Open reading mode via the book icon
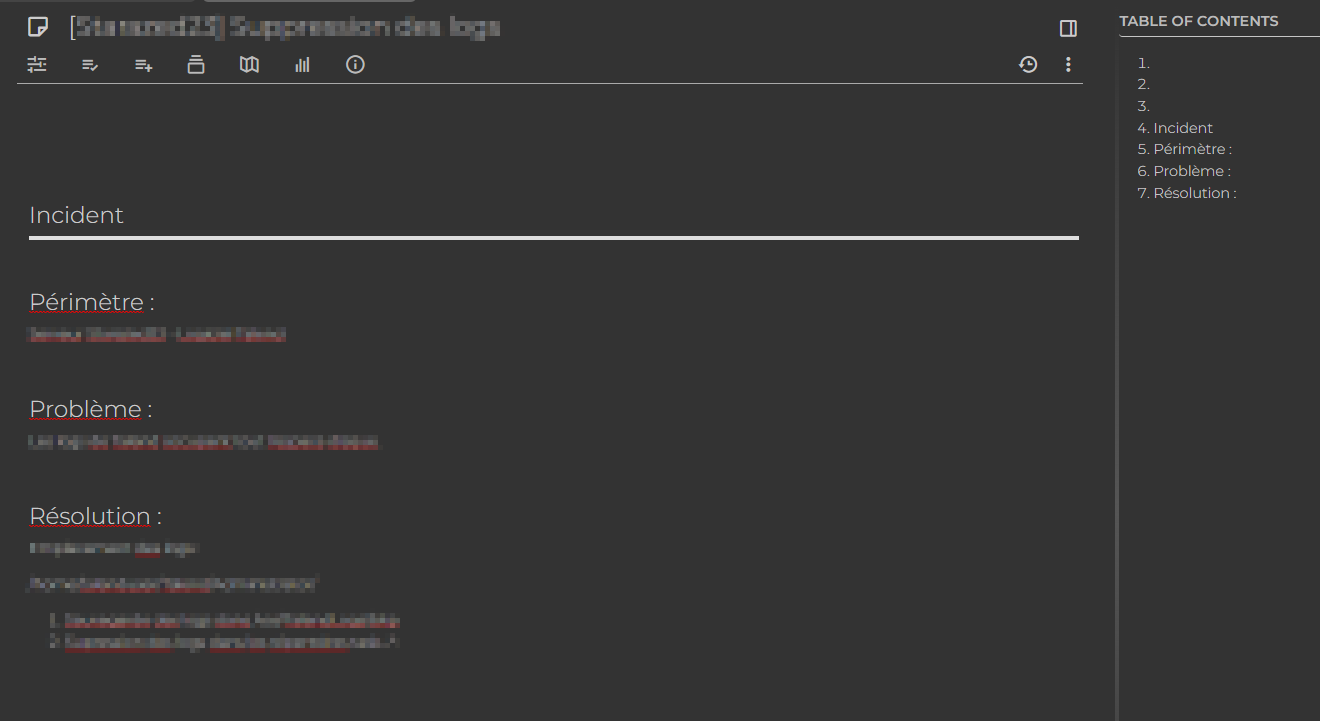 [x=249, y=64]
